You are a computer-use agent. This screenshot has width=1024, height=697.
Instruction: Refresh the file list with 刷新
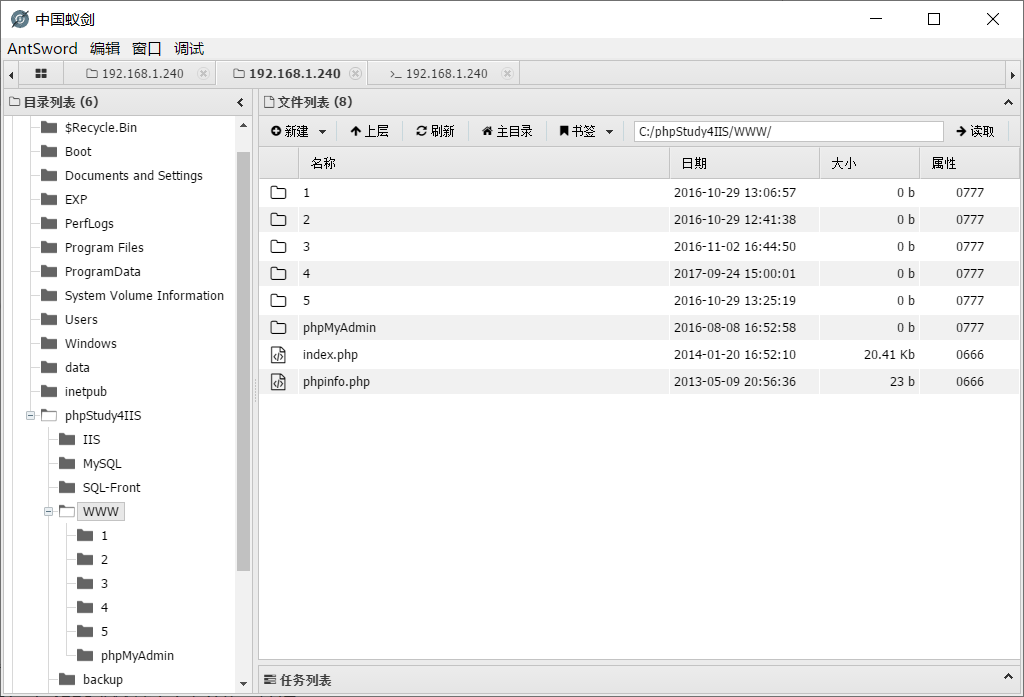pyautogui.click(x=435, y=131)
